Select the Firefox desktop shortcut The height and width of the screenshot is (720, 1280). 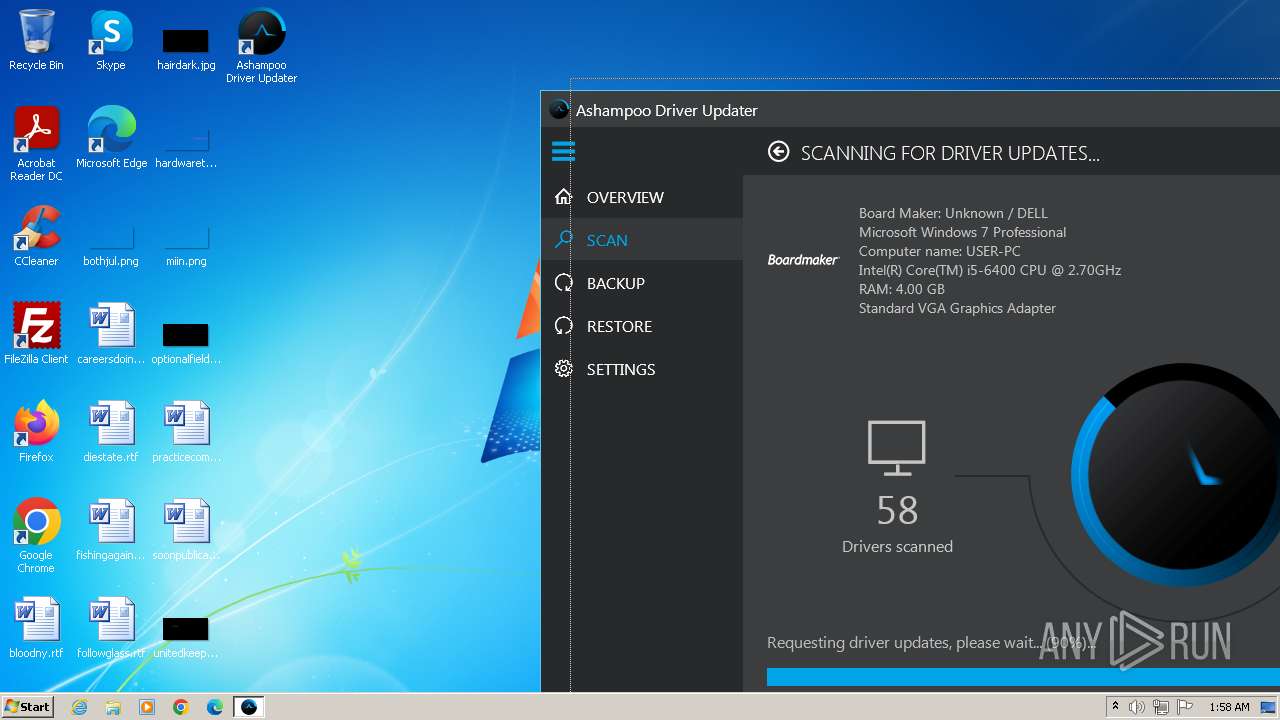tap(36, 432)
